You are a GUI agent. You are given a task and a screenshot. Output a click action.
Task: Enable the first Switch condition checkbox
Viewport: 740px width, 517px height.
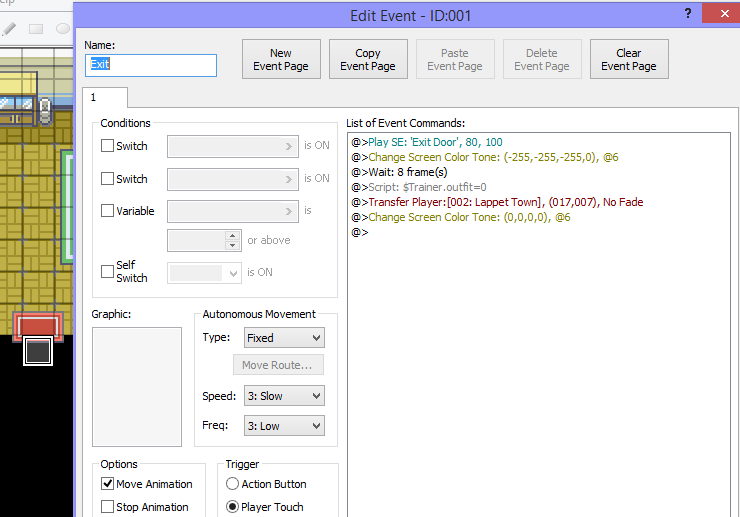pyautogui.click(x=108, y=146)
